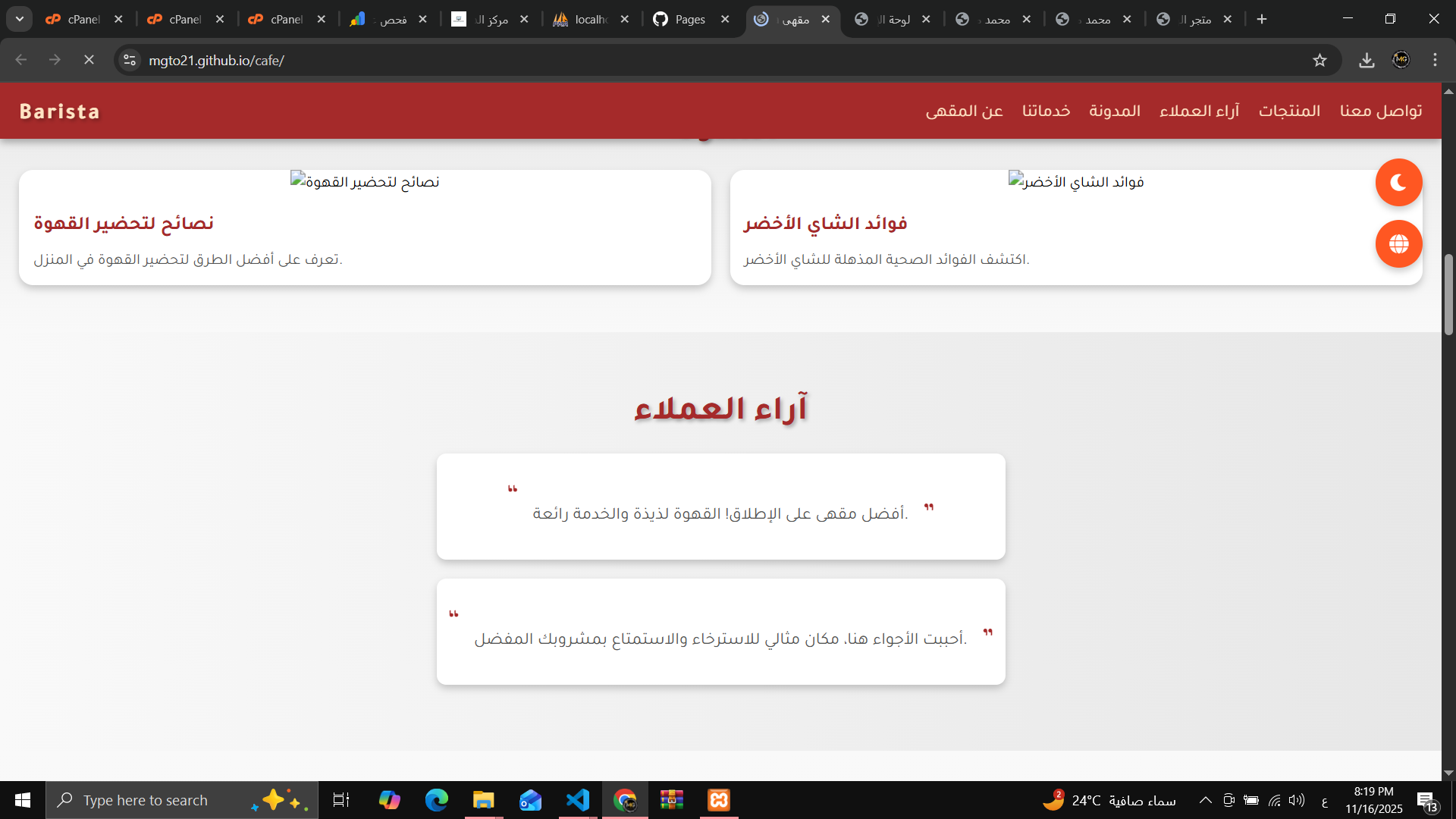Expand the tab search dropdown arrow

click(x=20, y=19)
